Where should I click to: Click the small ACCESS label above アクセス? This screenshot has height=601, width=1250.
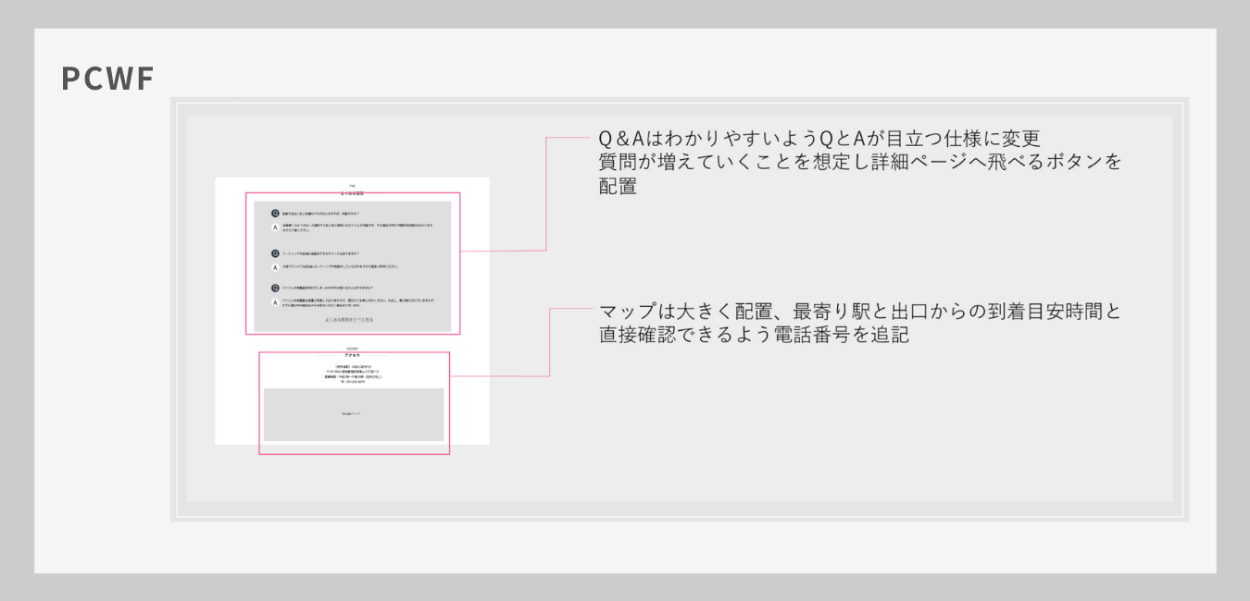pyautogui.click(x=352, y=349)
